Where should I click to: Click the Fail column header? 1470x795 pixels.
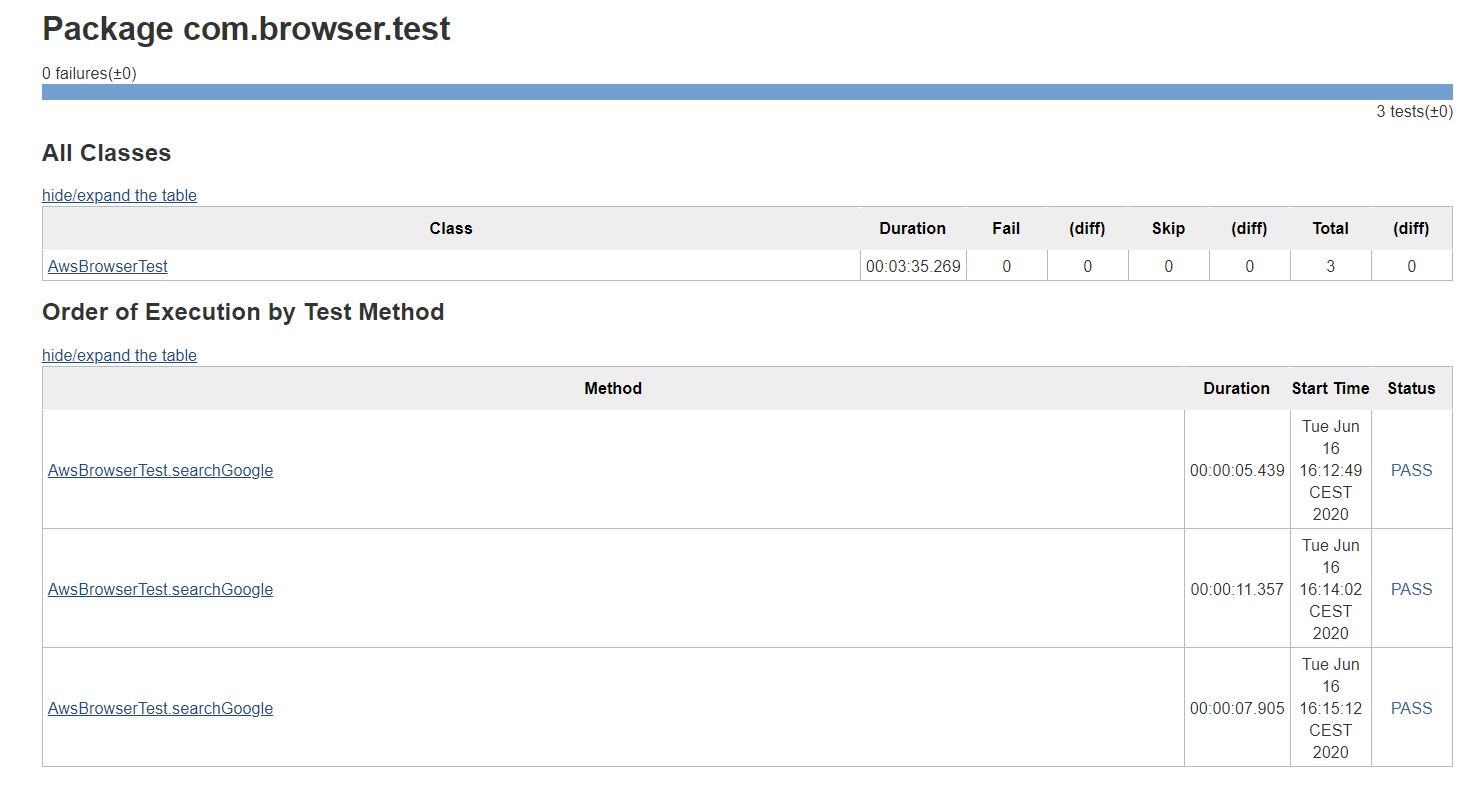[x=1006, y=228]
